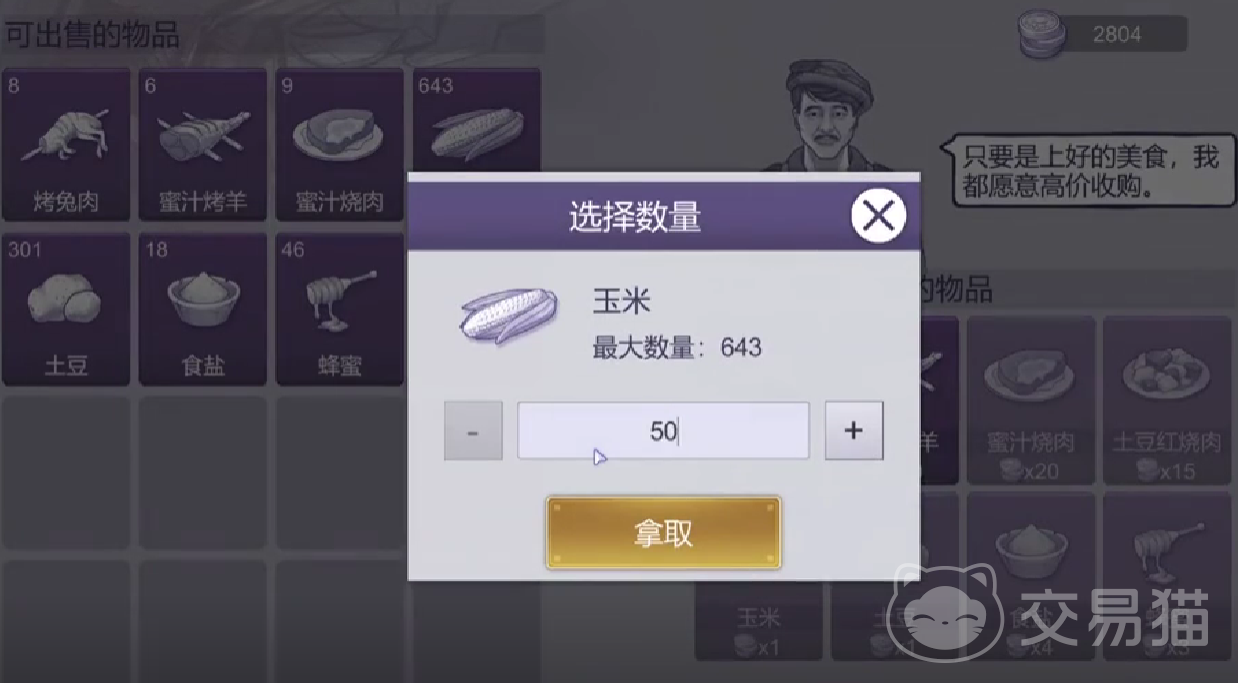Confirm with the 拿取 button
Viewport: 1238px width, 683px height.
coord(663,533)
